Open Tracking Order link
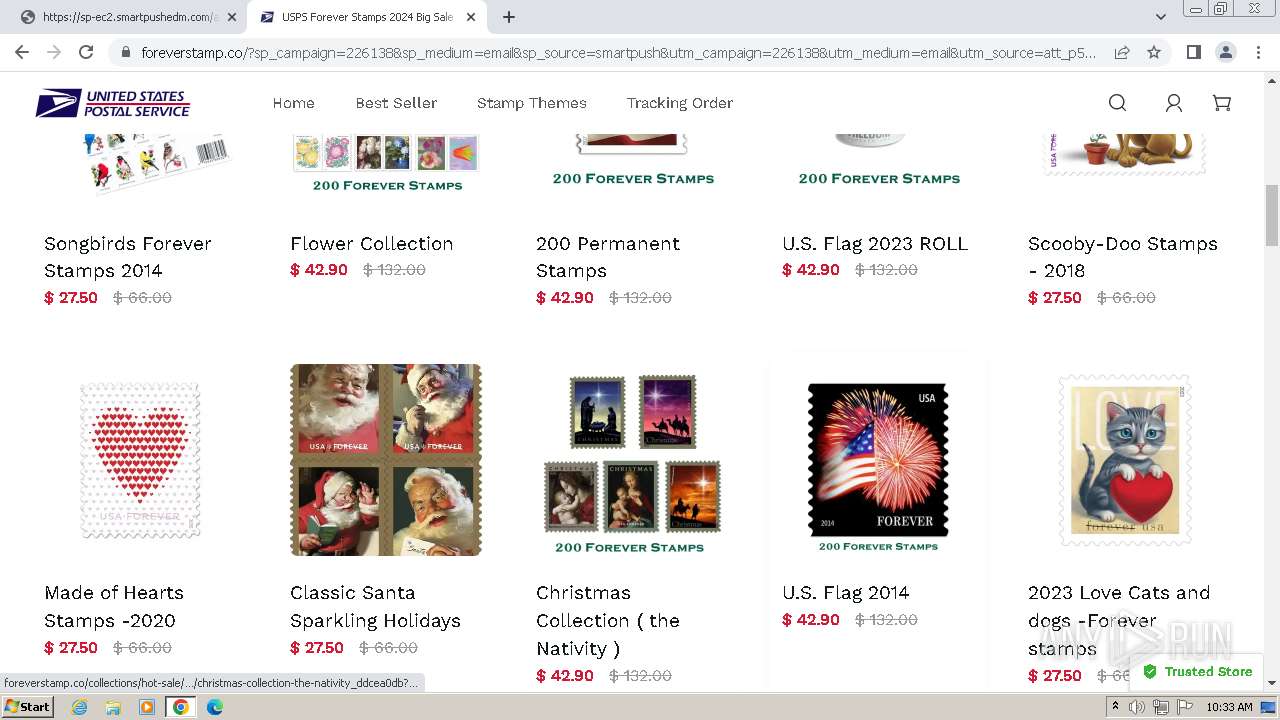Image resolution: width=1280 pixels, height=720 pixels. point(680,103)
